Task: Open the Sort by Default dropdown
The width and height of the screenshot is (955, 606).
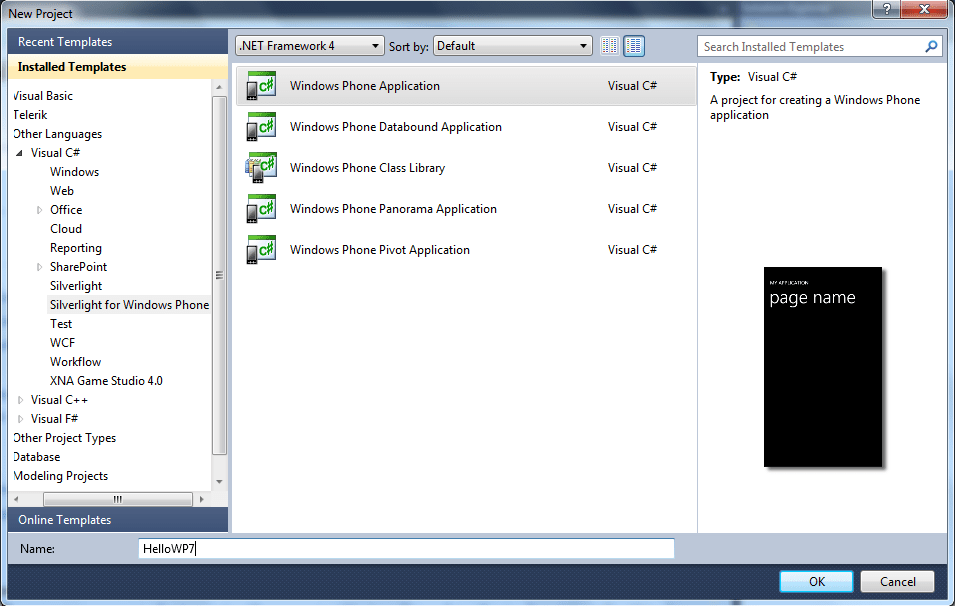Action: point(512,46)
